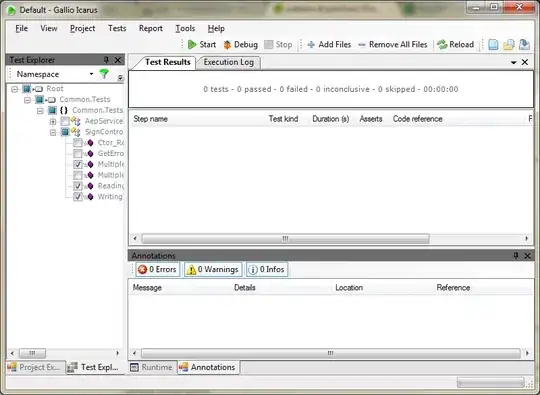This screenshot has width=540, height=395.
Task: Open the File menu
Action: [x=21, y=28]
